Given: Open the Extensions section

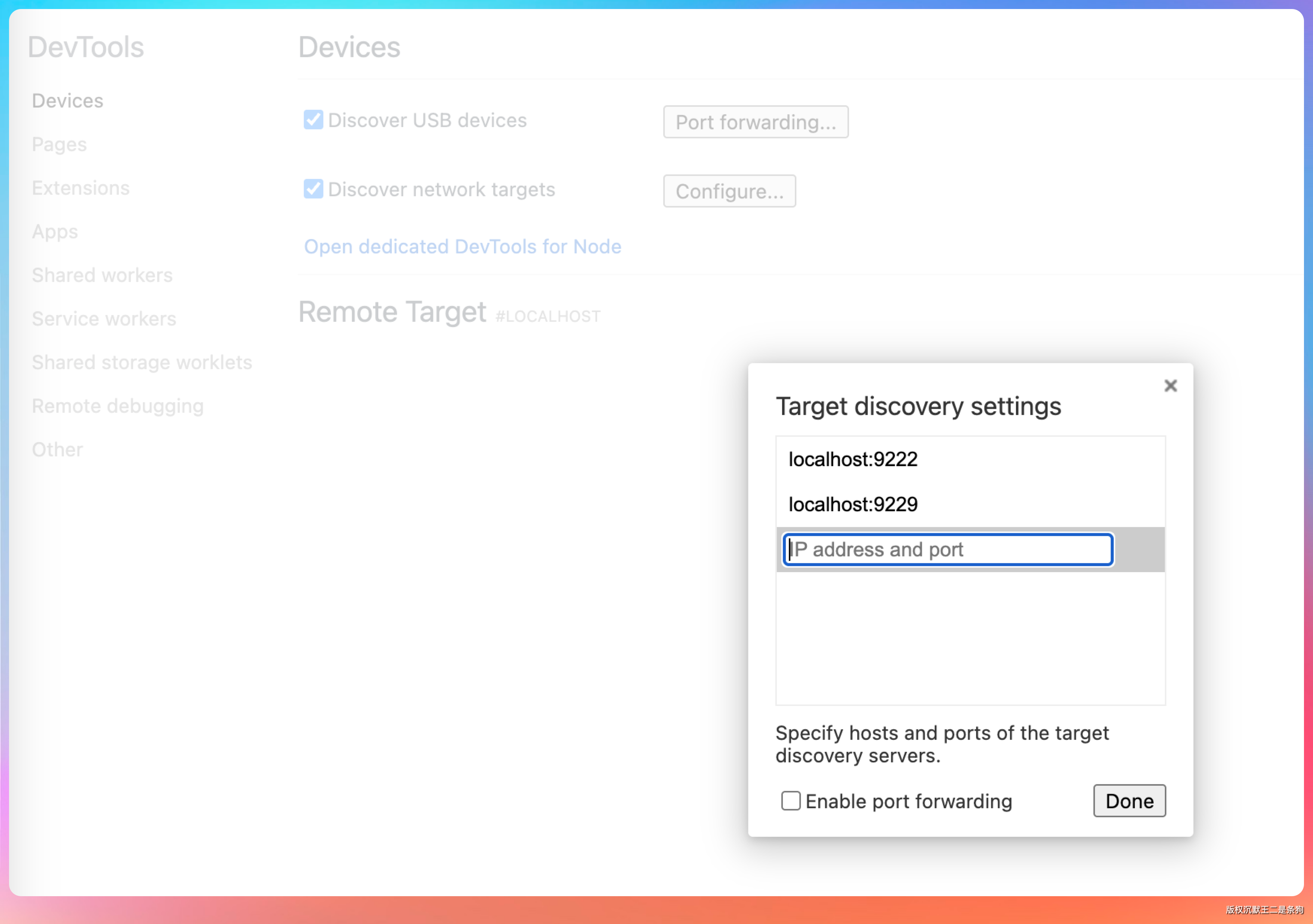Looking at the screenshot, I should click(x=80, y=188).
